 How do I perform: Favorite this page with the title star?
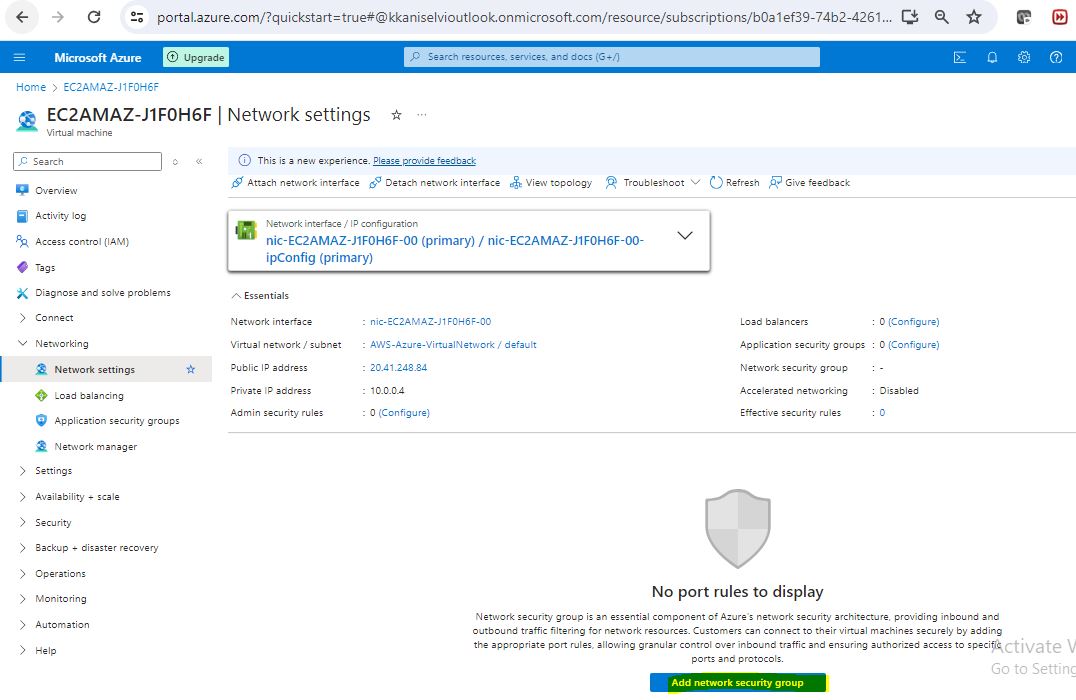click(396, 115)
